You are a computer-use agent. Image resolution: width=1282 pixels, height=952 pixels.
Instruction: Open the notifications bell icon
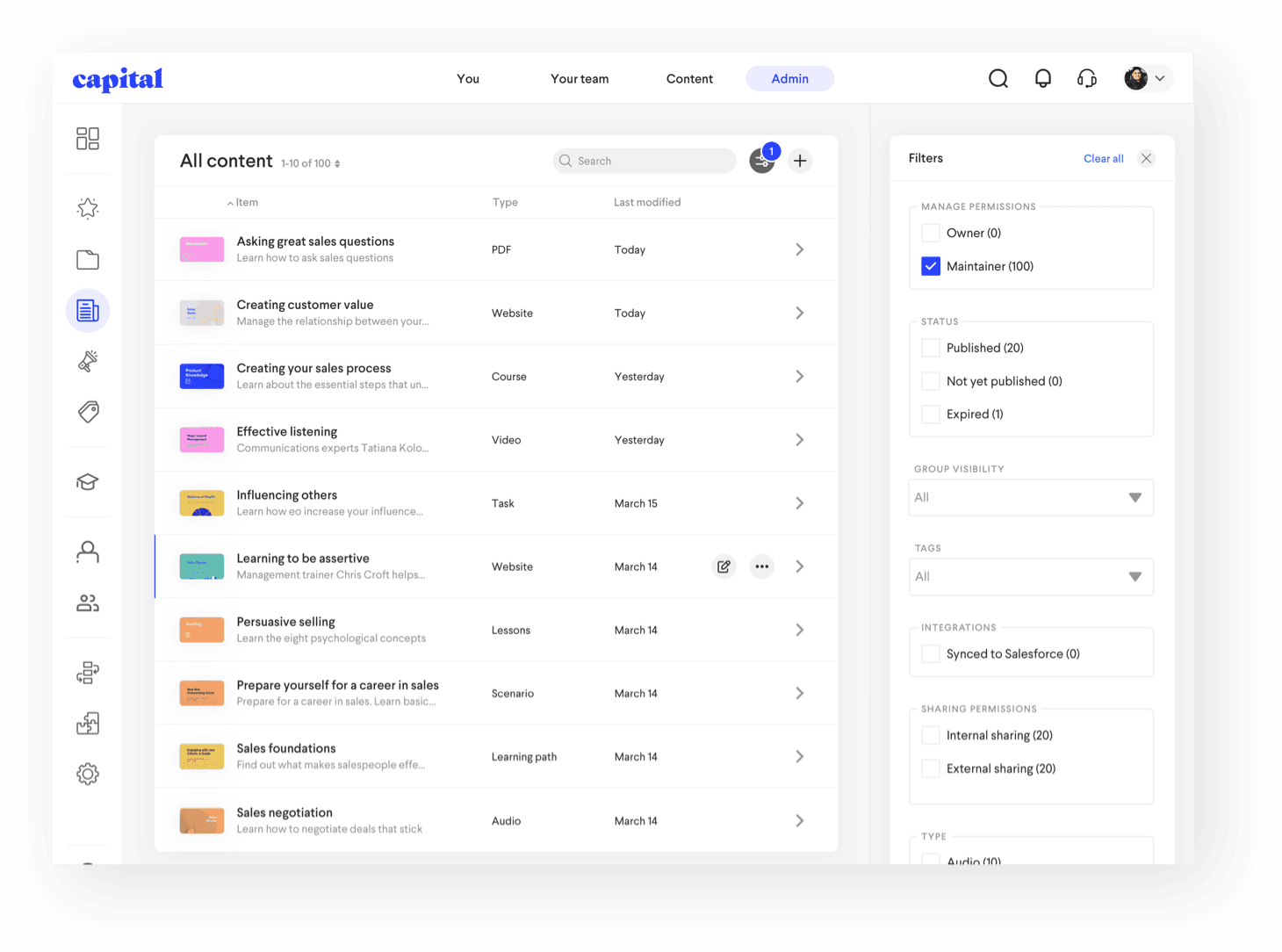[1043, 78]
